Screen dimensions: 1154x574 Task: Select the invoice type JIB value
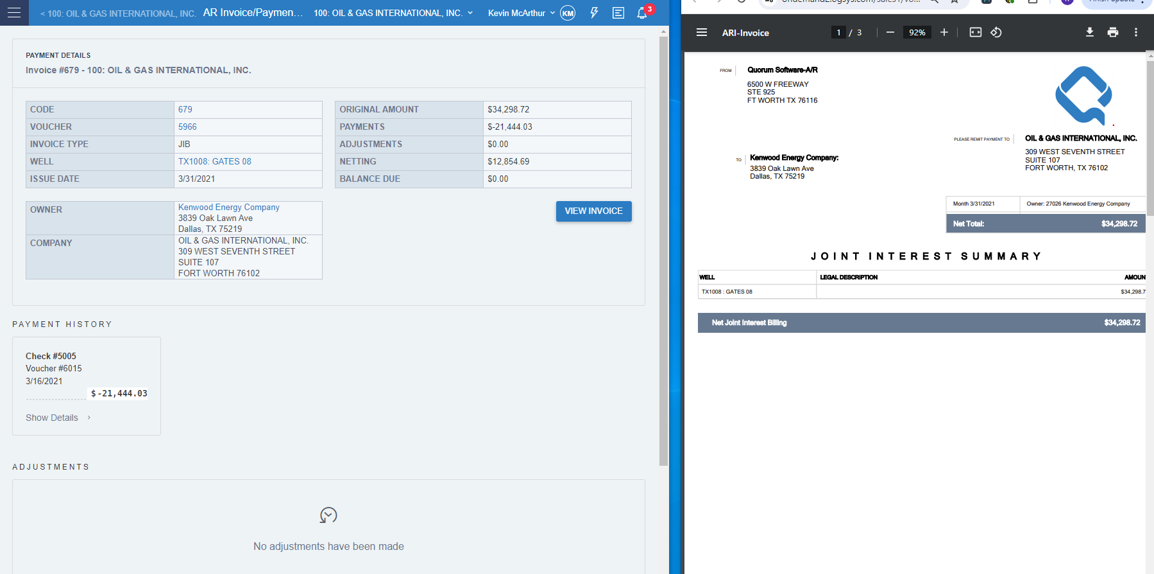click(185, 144)
